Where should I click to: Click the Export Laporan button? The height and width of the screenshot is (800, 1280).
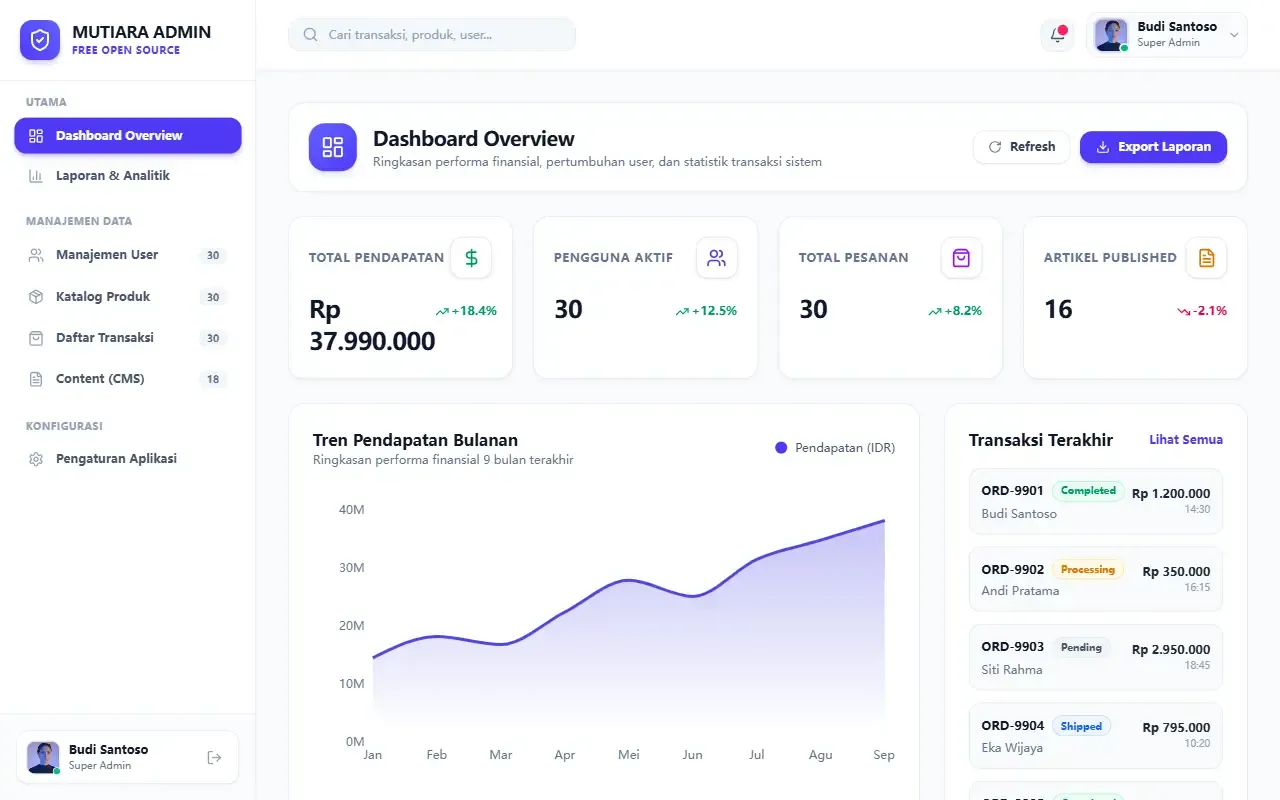1153,147
